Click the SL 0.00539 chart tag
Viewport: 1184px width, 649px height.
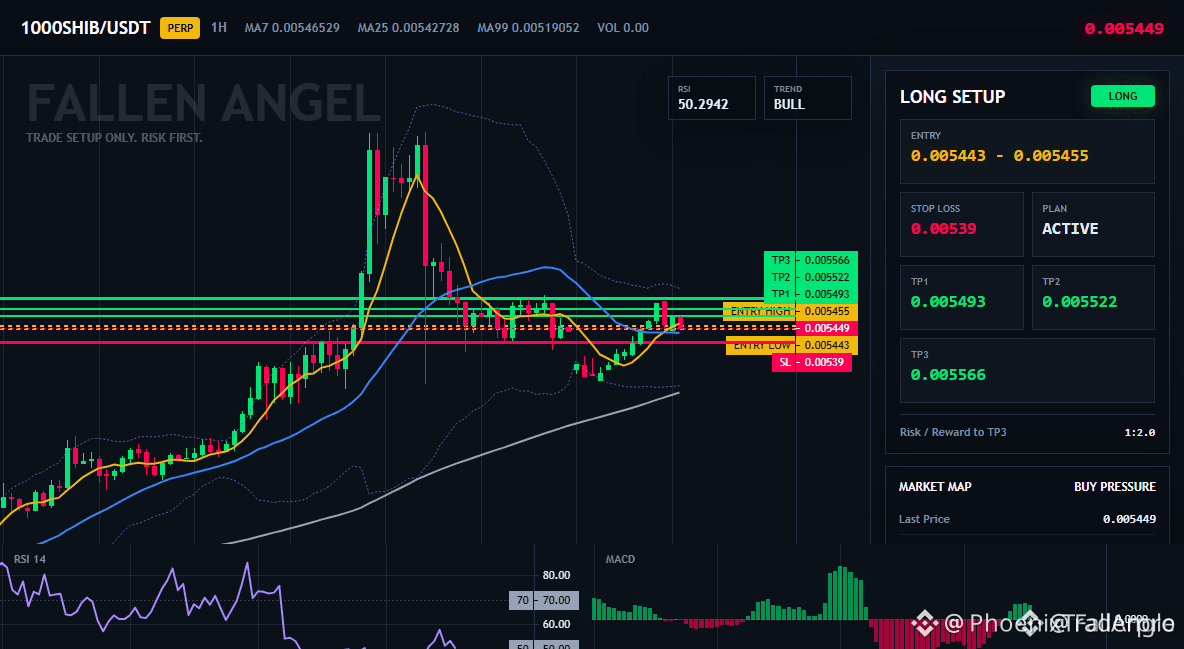(812, 363)
